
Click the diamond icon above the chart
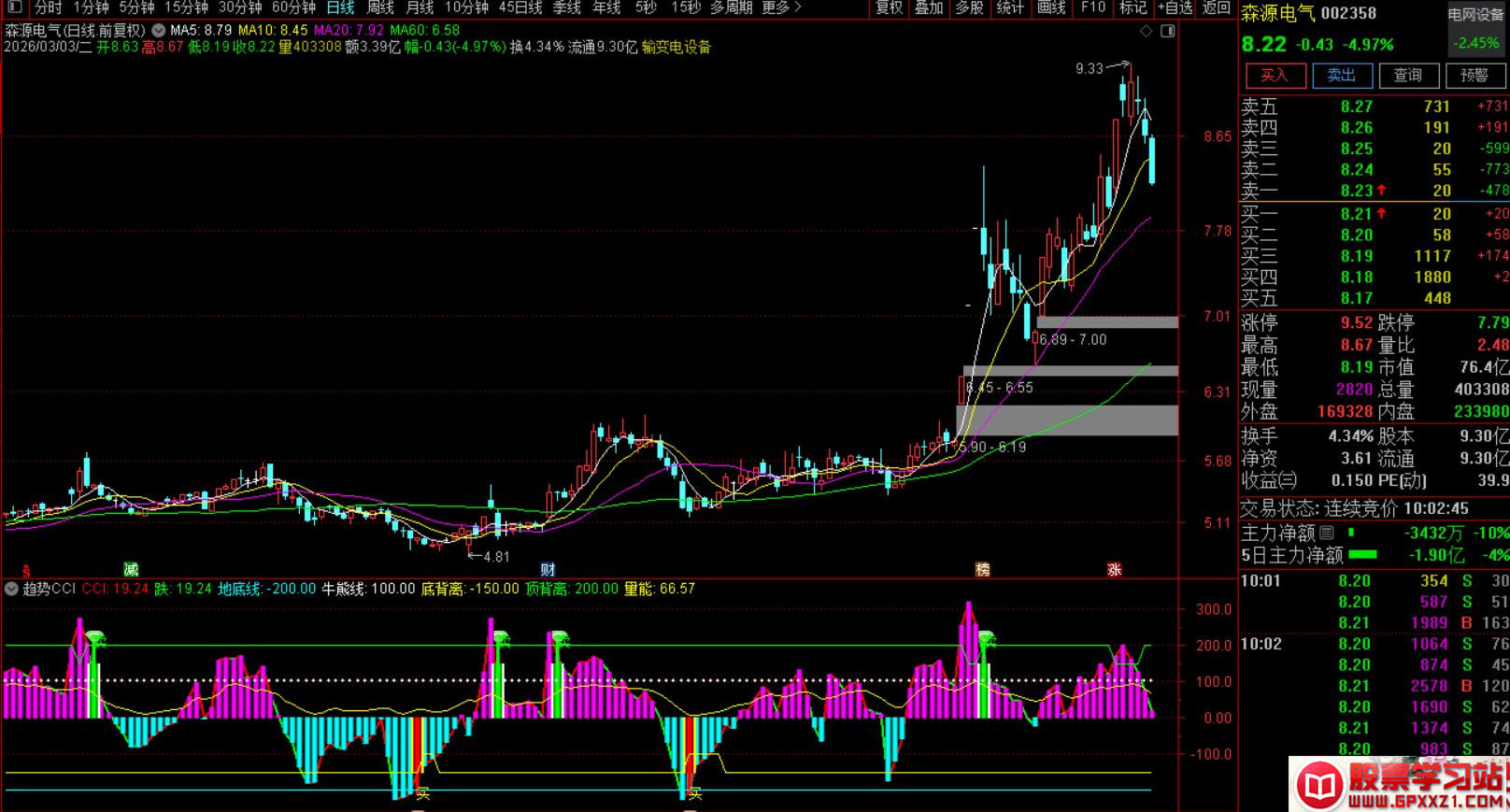pyautogui.click(x=1147, y=32)
